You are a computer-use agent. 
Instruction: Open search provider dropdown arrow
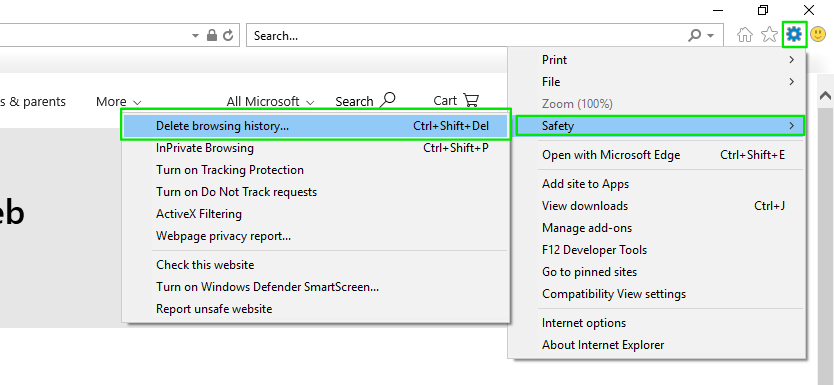click(711, 36)
